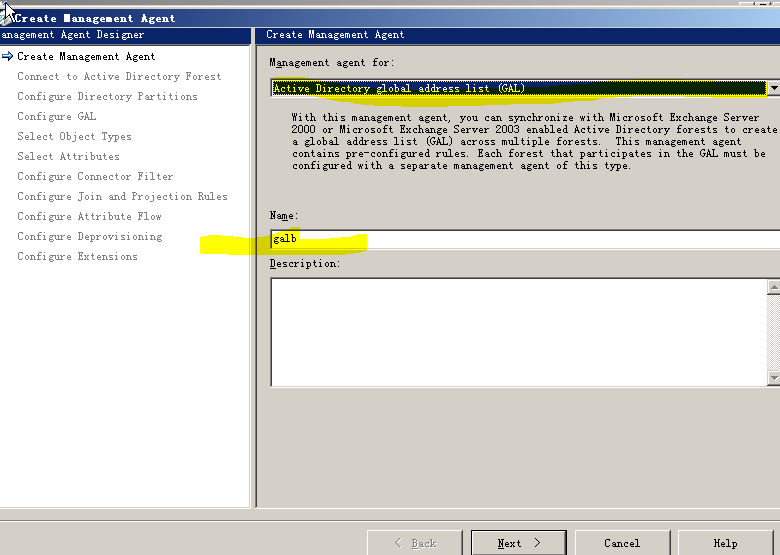The width and height of the screenshot is (780, 555).
Task: Click the disabled Back button
Action: coord(415,543)
